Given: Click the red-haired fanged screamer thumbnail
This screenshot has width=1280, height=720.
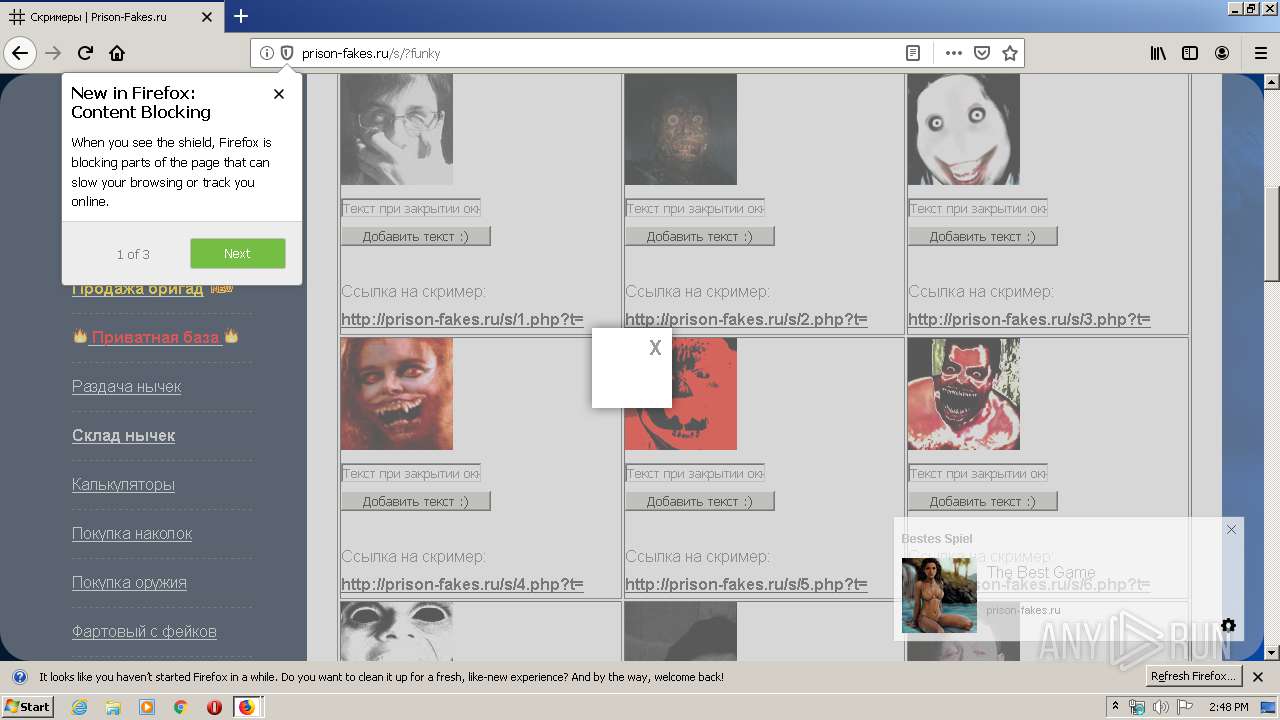Looking at the screenshot, I should pos(397,394).
